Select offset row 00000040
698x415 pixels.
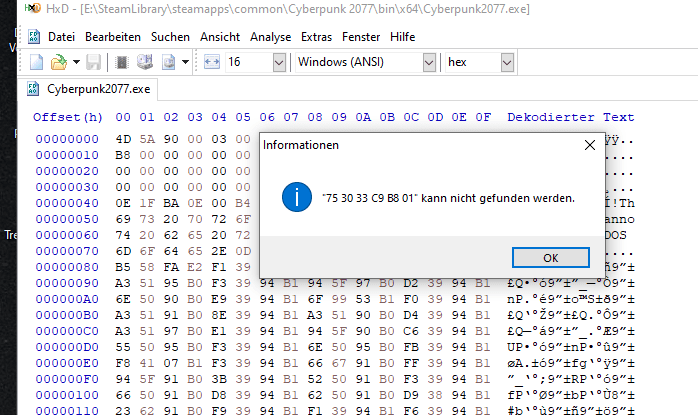(x=67, y=203)
